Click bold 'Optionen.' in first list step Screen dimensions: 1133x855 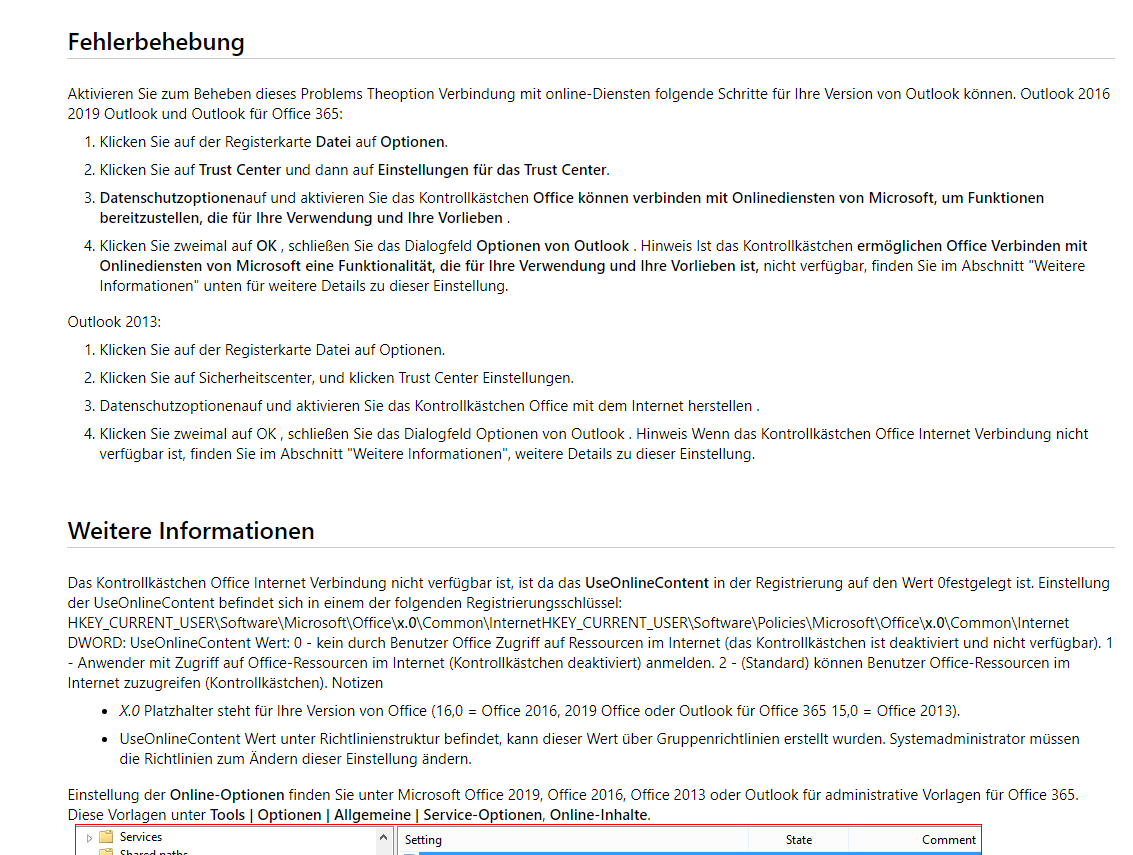tap(414, 142)
